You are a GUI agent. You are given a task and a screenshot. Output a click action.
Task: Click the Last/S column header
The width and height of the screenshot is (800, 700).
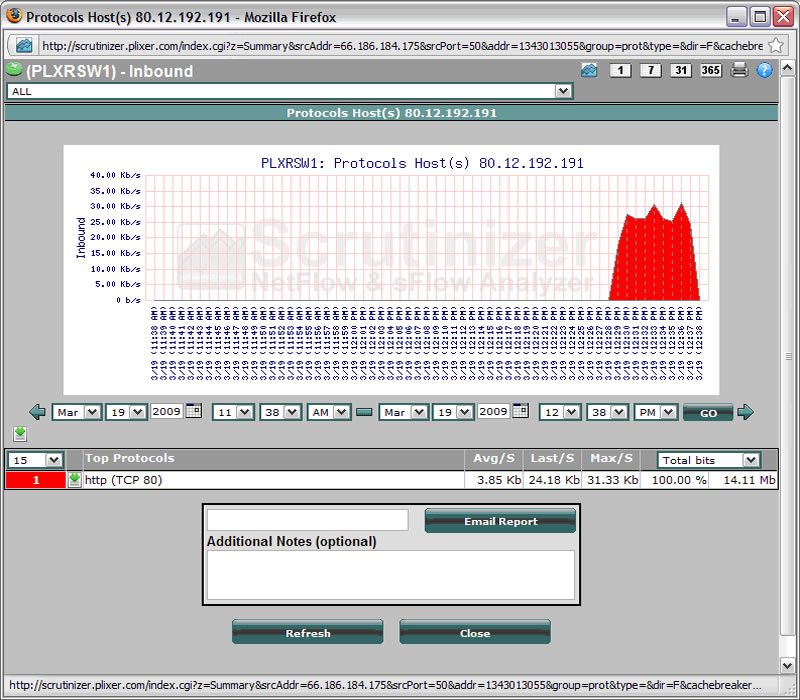point(552,458)
